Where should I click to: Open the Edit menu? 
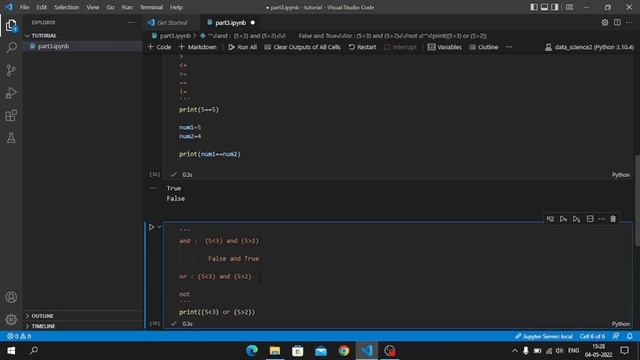click(x=41, y=7)
